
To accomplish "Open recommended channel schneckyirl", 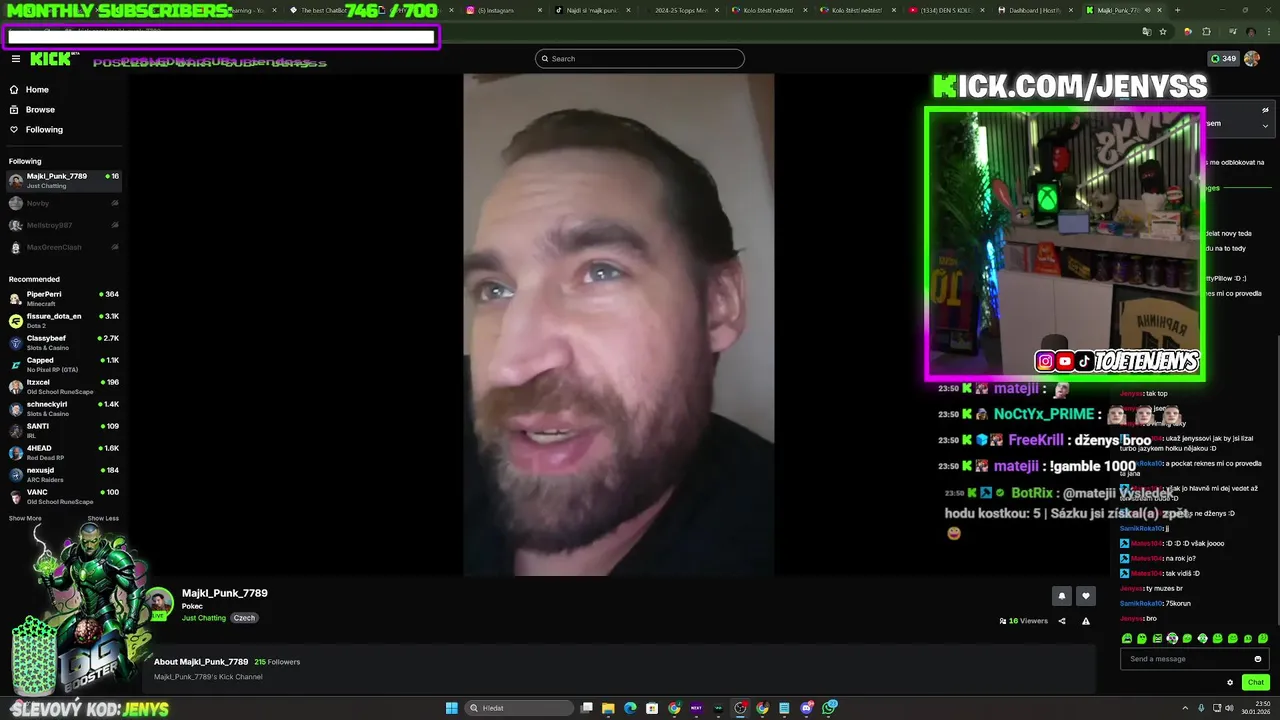I will pyautogui.click(x=64, y=408).
